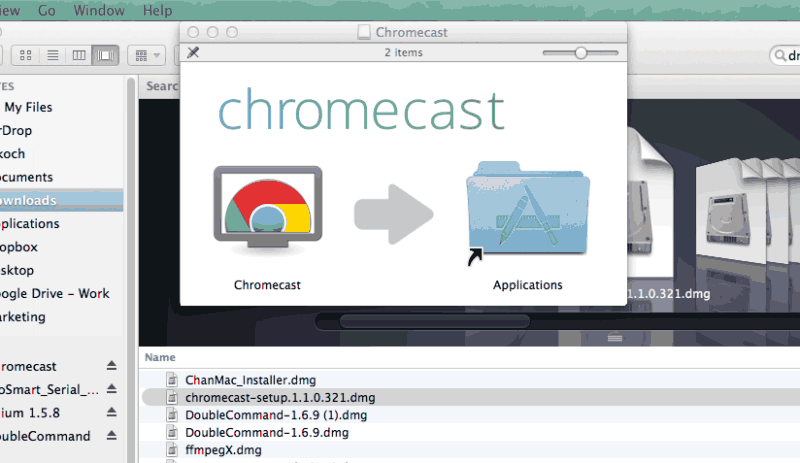Select DoubleCommand-1.6.9 (1).dmg file
Screen dimensions: 800x463
click(x=276, y=415)
